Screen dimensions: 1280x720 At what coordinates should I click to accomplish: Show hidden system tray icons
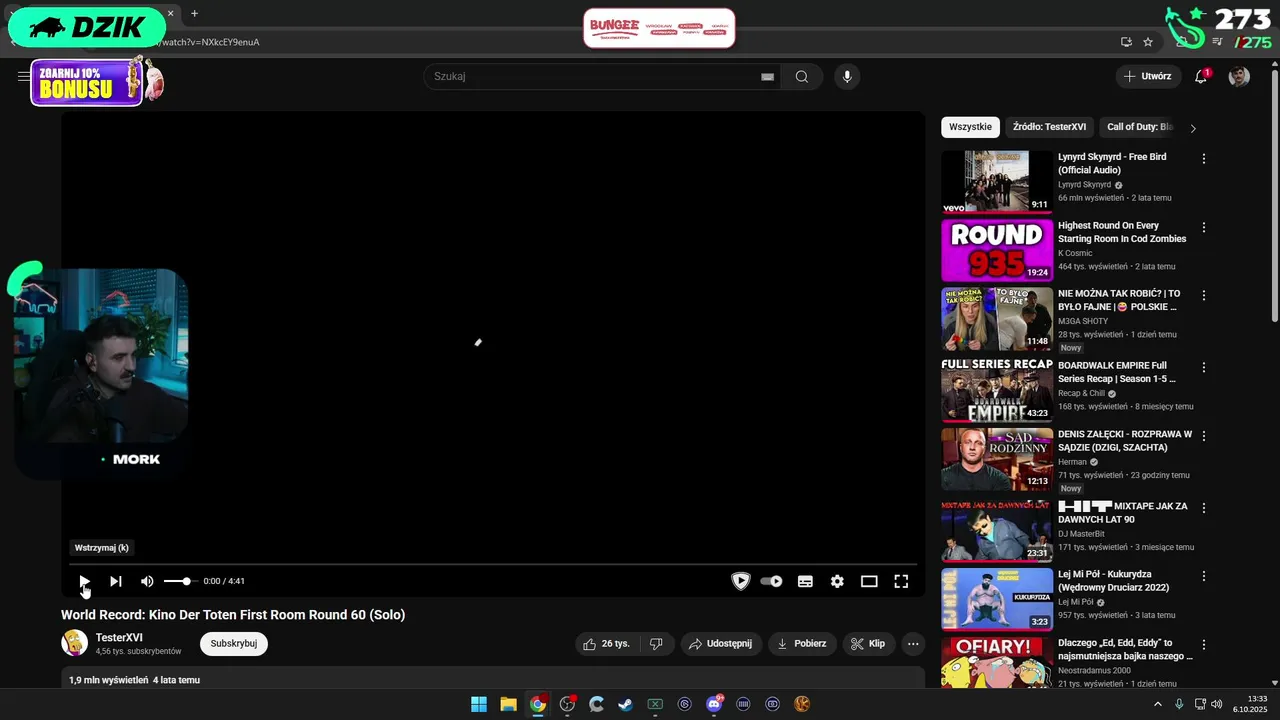tap(1158, 704)
